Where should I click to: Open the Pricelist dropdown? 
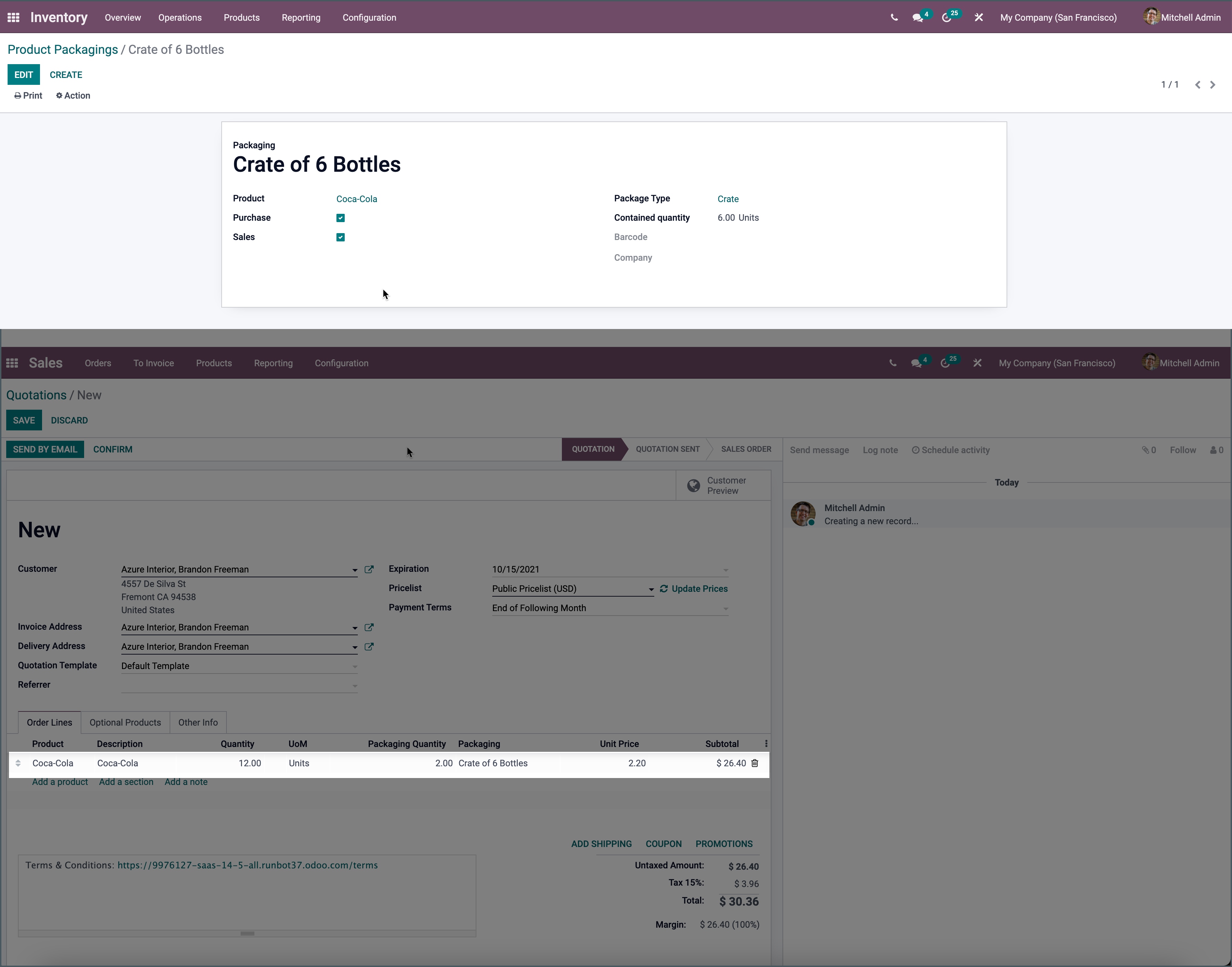pos(651,589)
